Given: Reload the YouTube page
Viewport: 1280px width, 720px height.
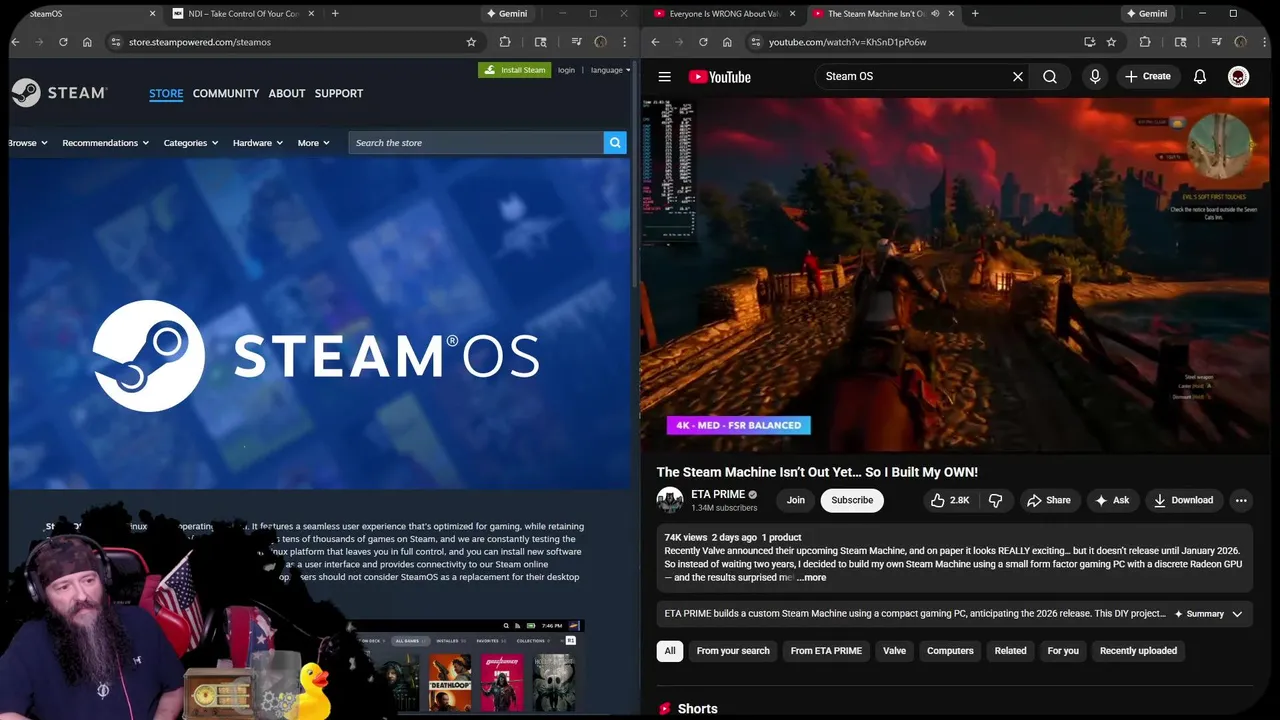Looking at the screenshot, I should (x=703, y=42).
